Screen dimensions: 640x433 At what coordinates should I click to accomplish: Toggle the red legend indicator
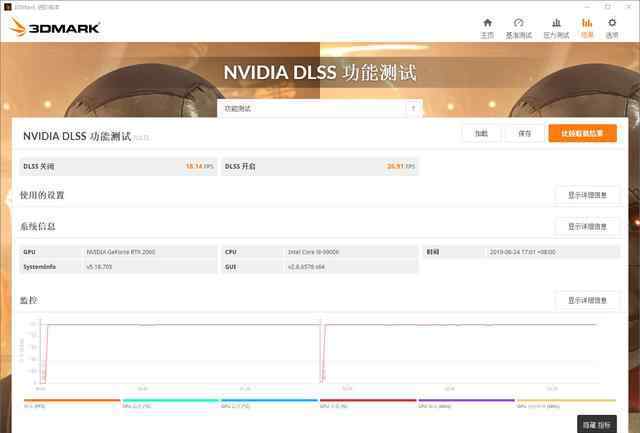[x=368, y=404]
